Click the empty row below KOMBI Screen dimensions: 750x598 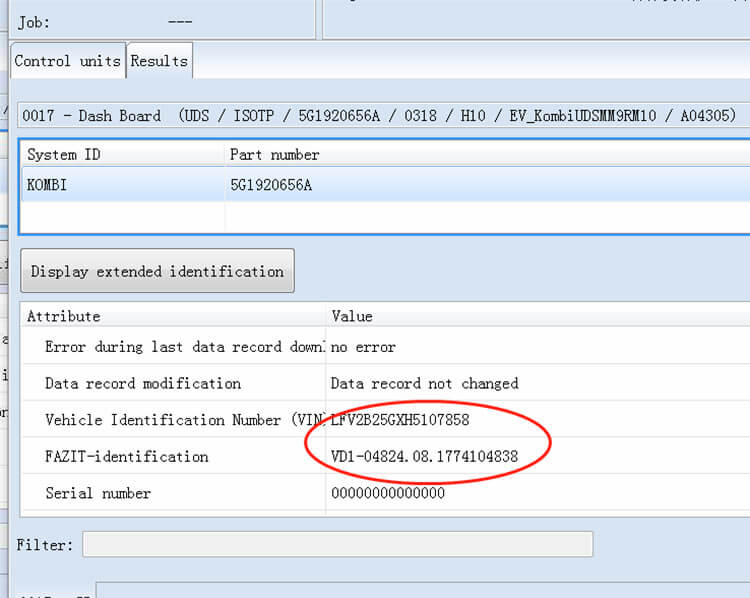[x=120, y=216]
